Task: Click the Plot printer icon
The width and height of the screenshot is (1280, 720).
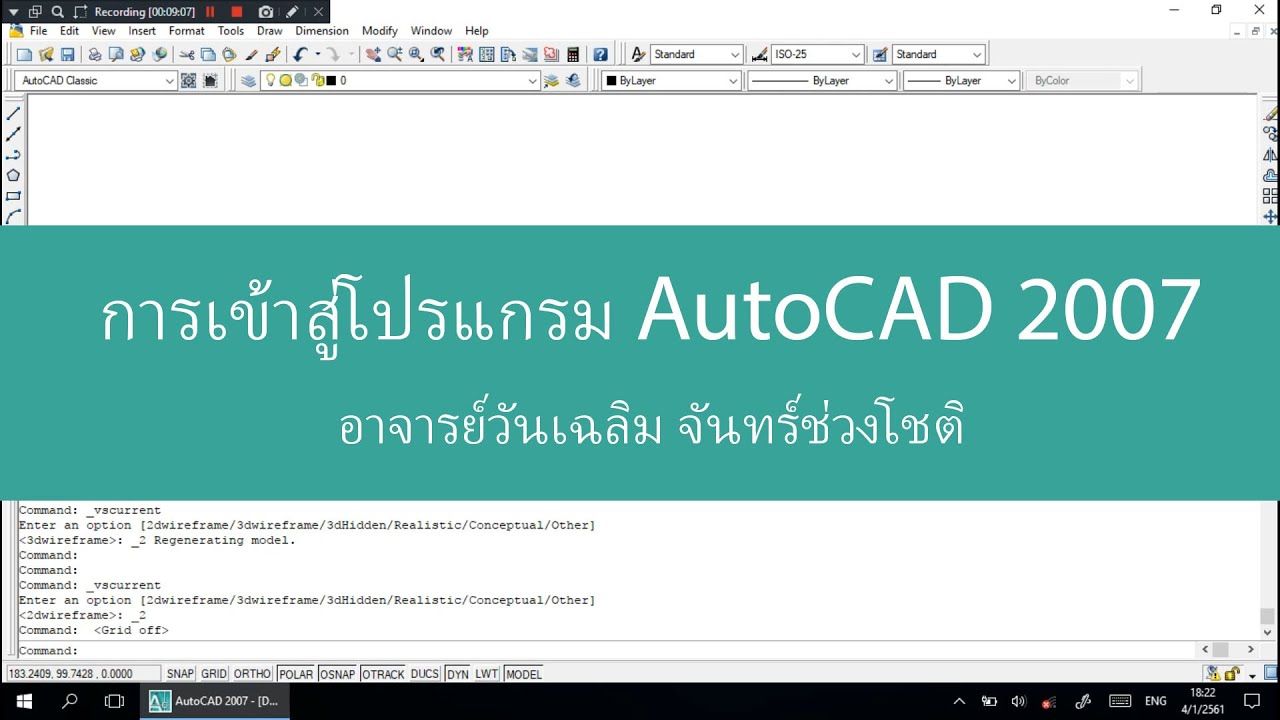Action: (95, 55)
